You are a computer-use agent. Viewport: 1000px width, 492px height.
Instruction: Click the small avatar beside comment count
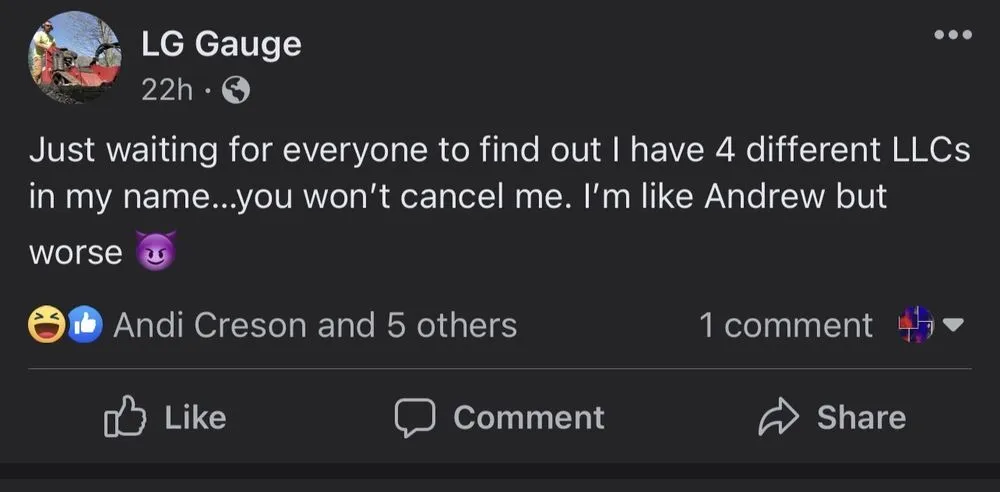[x=915, y=326]
